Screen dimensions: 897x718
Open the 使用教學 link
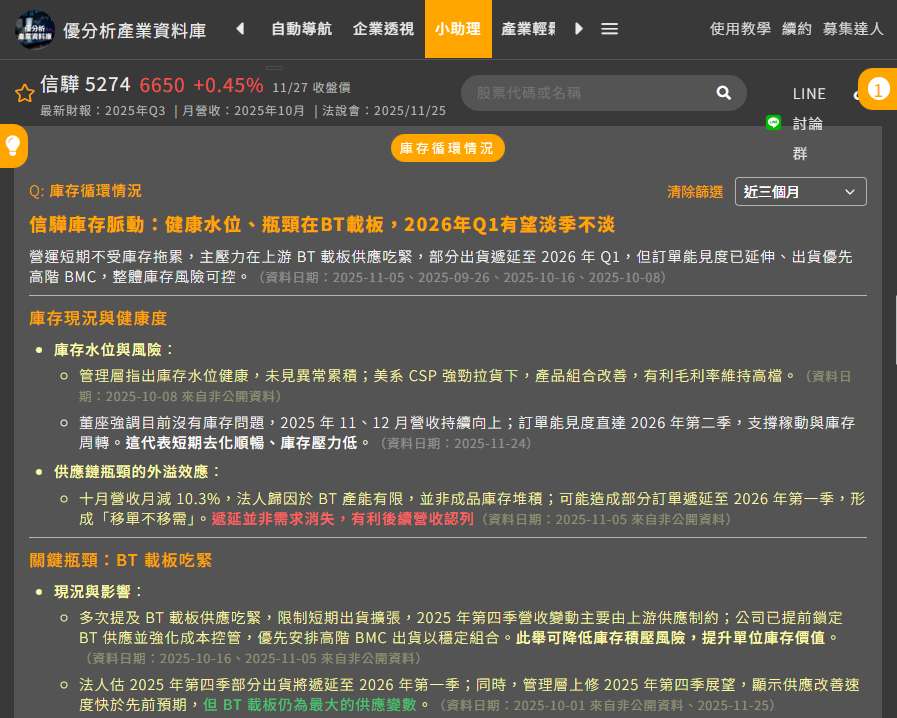pyautogui.click(x=740, y=29)
